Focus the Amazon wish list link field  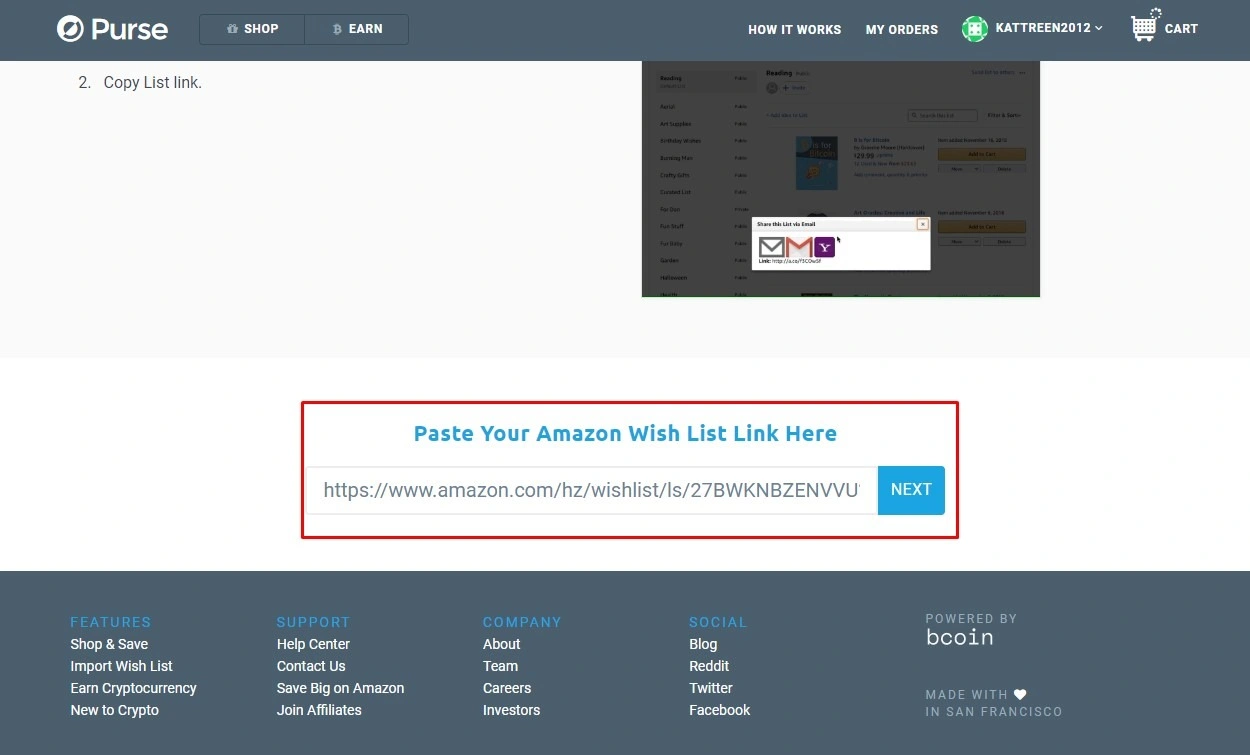592,490
